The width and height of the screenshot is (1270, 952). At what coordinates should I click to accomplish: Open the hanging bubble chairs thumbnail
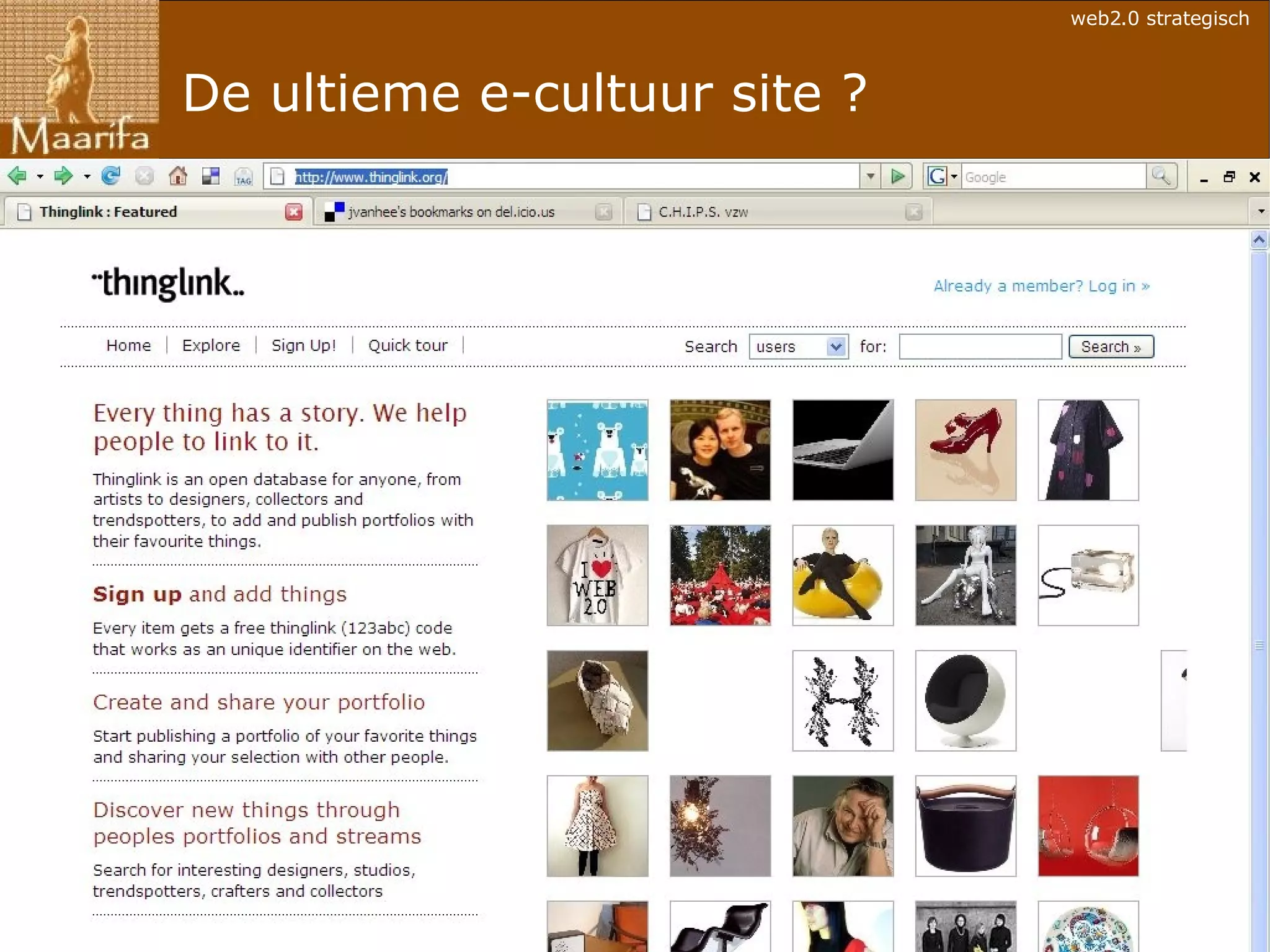coord(1088,826)
